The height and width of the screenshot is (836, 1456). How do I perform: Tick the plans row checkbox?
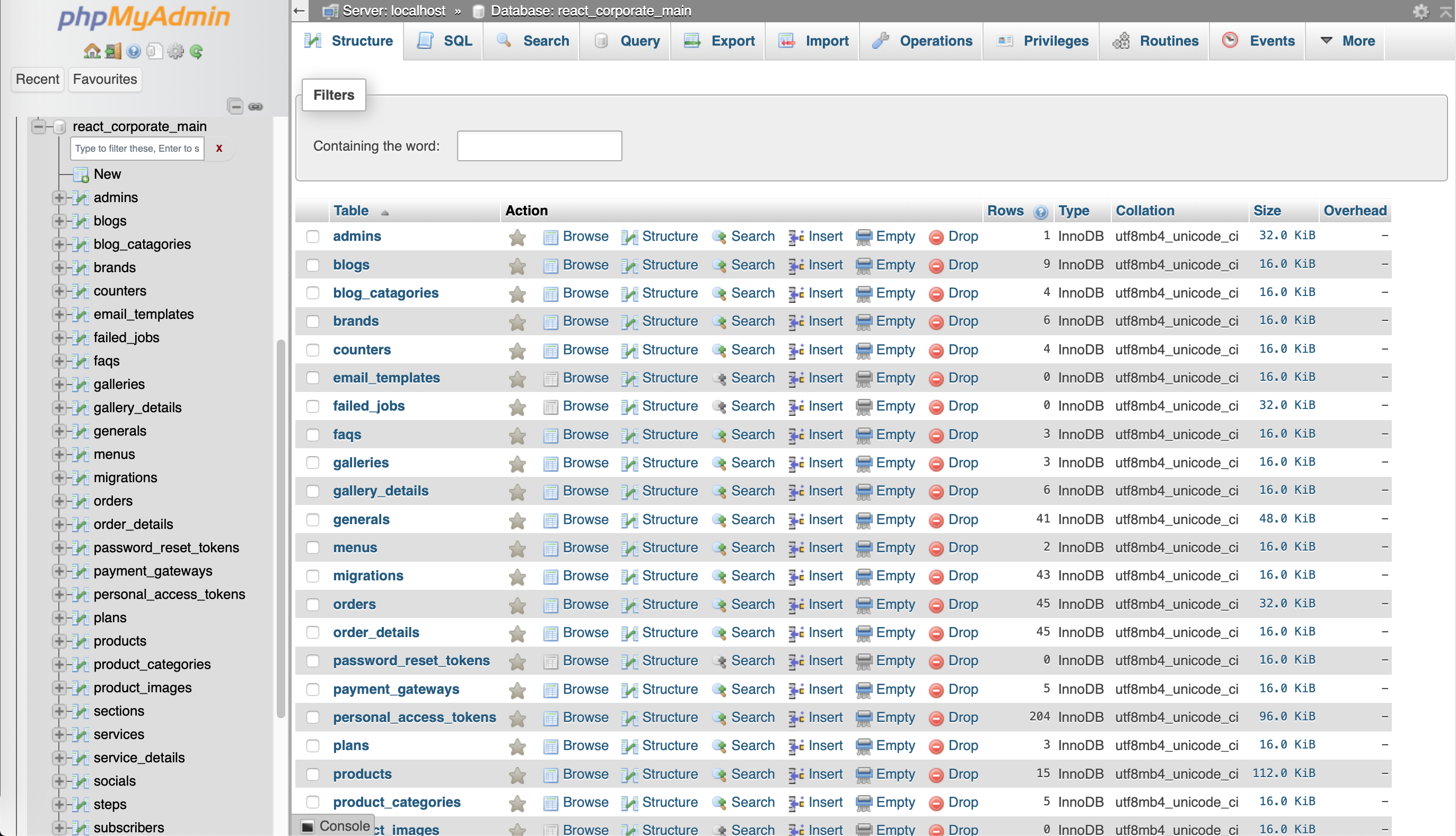pyautogui.click(x=313, y=745)
